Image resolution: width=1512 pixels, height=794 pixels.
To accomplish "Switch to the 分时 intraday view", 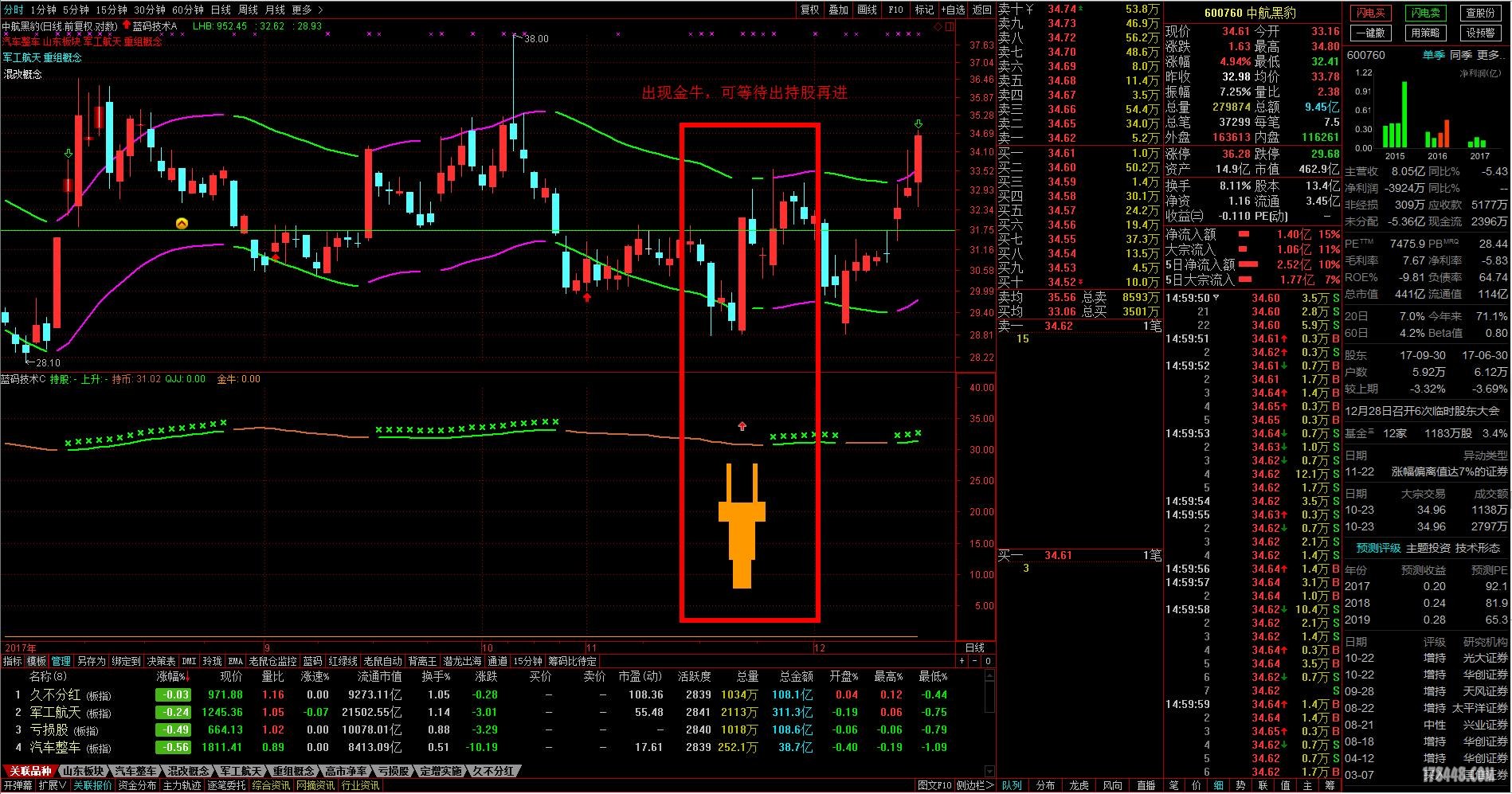I will tap(13, 10).
